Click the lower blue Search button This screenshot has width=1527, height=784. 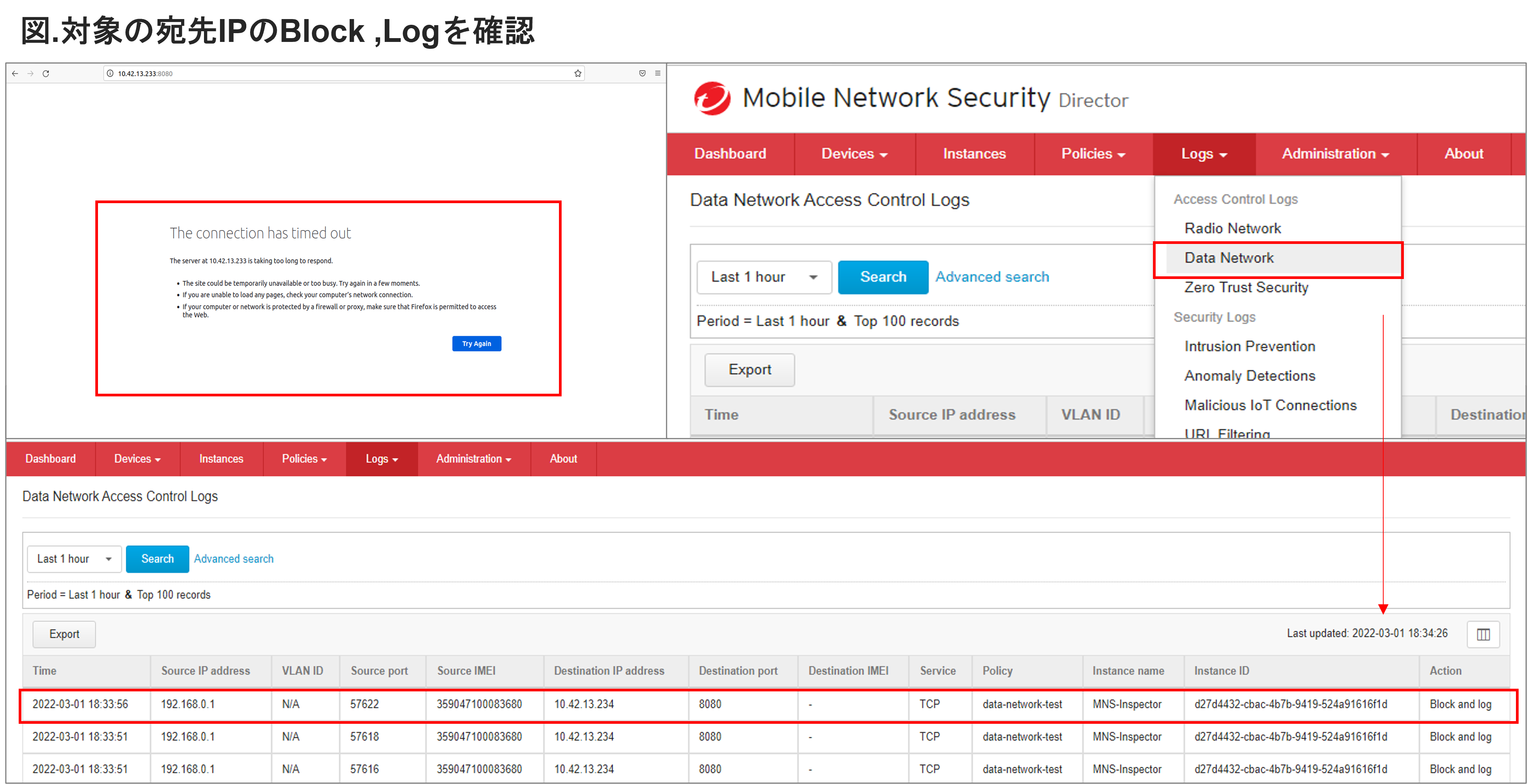157,559
